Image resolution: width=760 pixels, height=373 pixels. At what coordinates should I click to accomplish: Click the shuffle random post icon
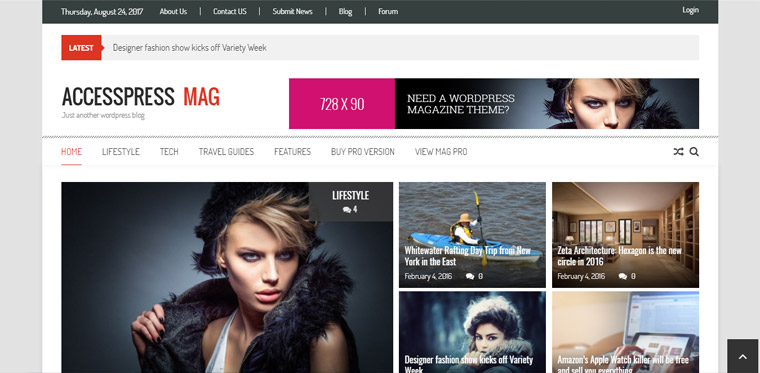678,152
